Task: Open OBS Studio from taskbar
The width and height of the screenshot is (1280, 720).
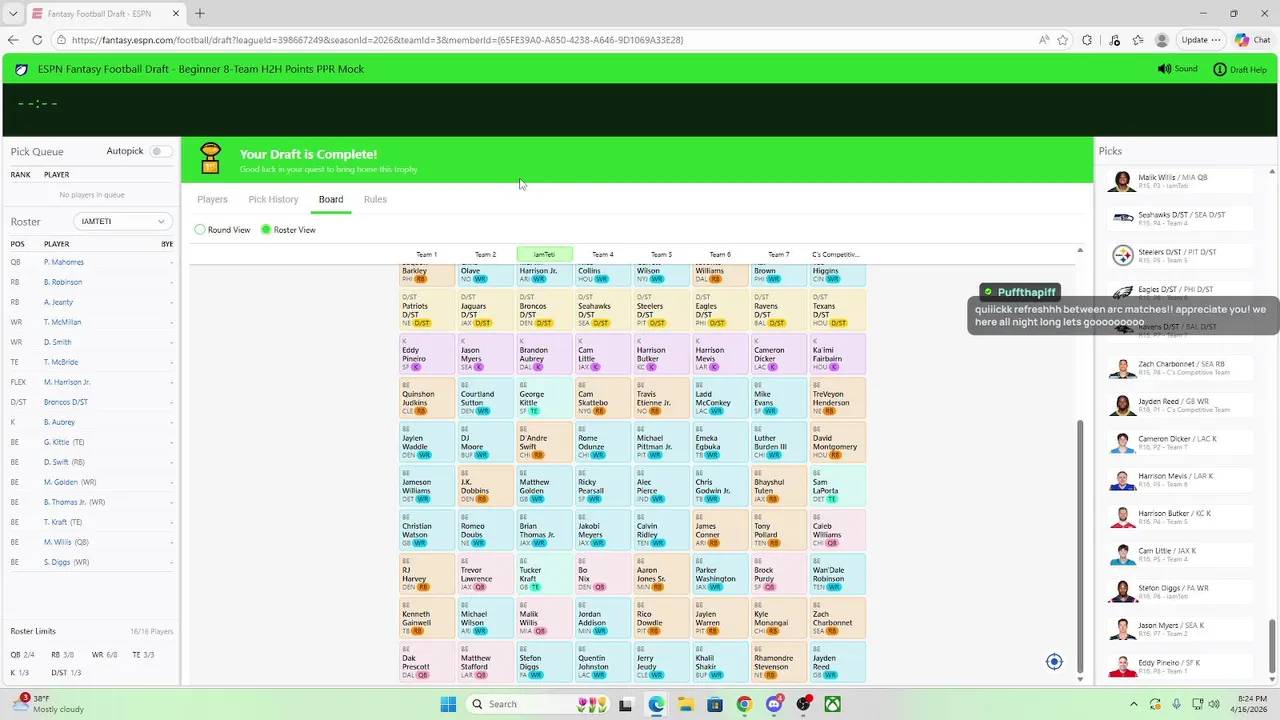Action: tap(803, 704)
